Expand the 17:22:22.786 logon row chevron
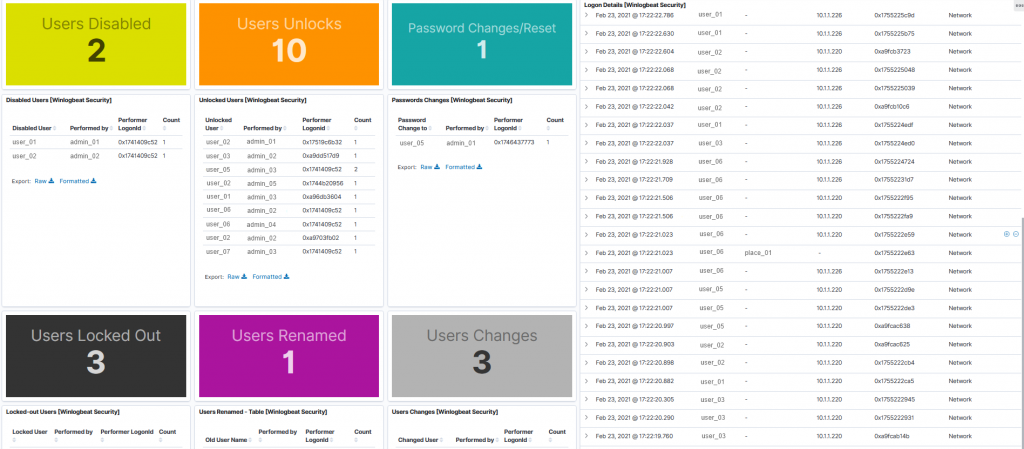This screenshot has height=449, width=1024. (x=586, y=14)
